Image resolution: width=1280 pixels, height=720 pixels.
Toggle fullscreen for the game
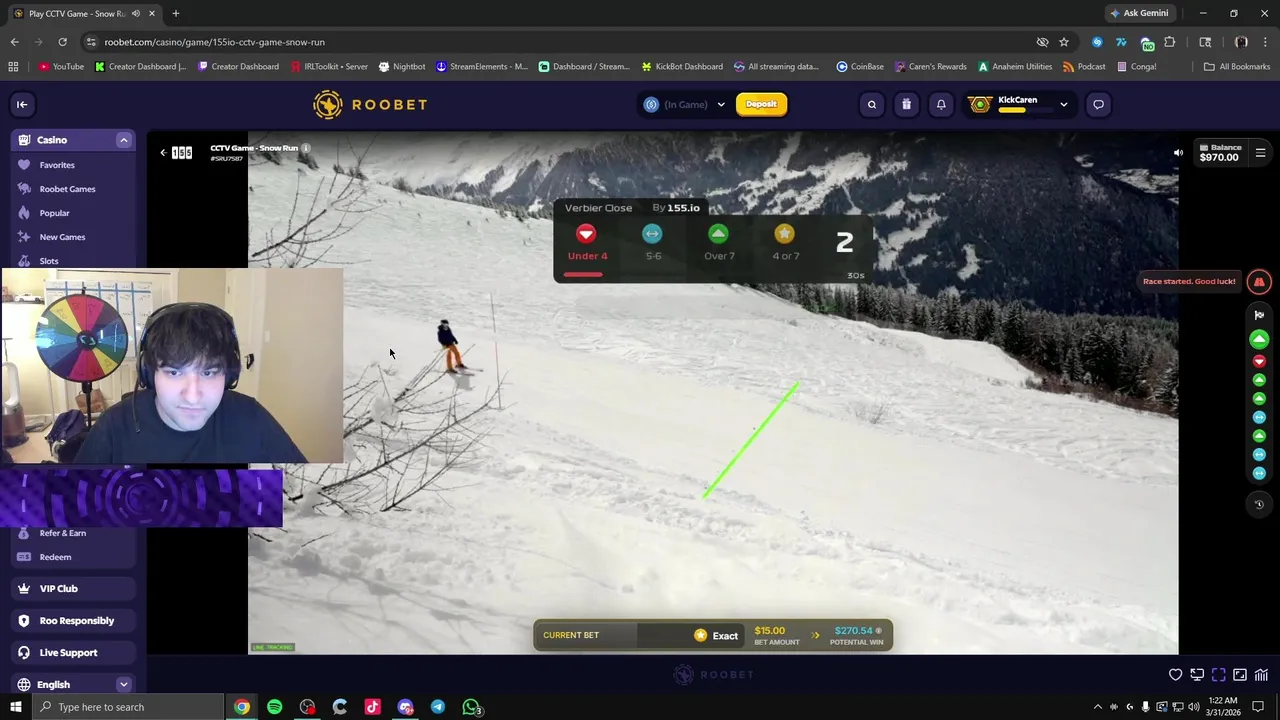1218,675
